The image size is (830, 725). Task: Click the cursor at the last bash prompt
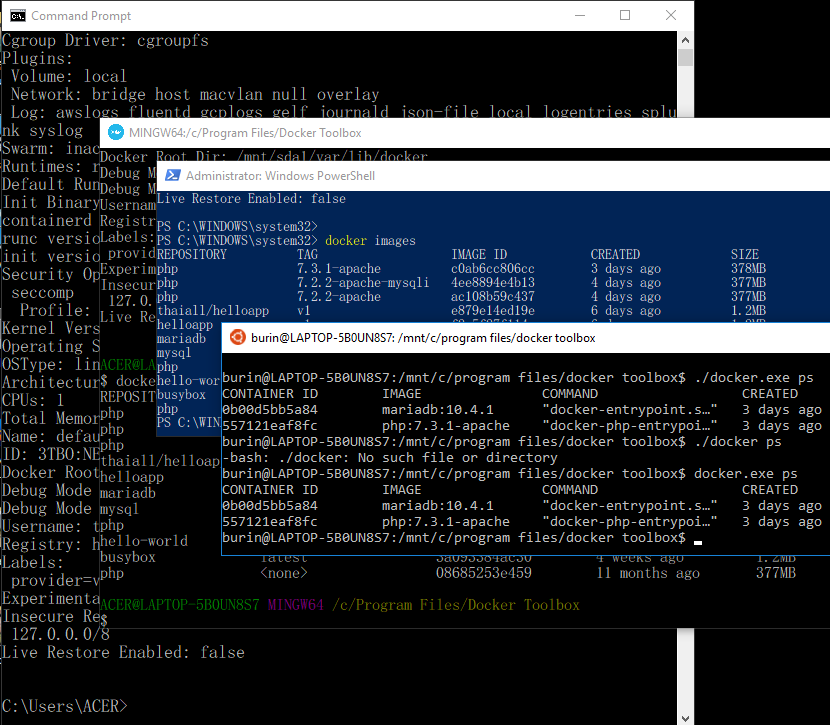(698, 540)
